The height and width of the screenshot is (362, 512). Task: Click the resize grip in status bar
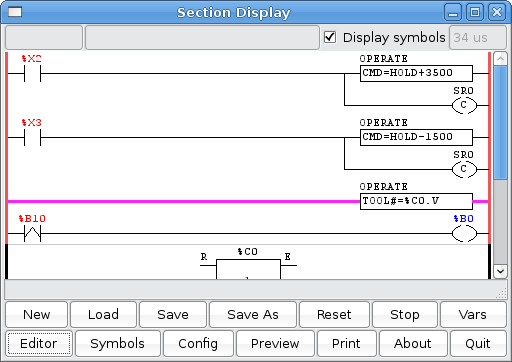coord(501,294)
